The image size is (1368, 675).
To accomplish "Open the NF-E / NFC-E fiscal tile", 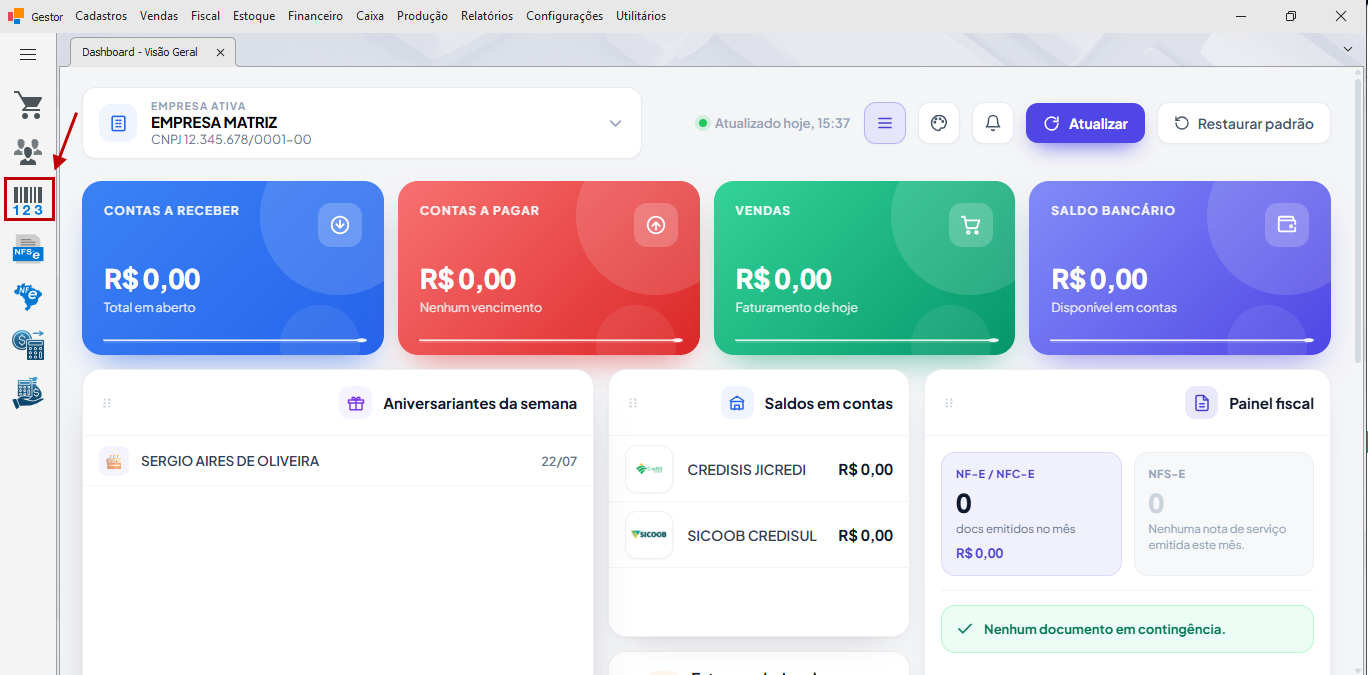I will 1031,514.
